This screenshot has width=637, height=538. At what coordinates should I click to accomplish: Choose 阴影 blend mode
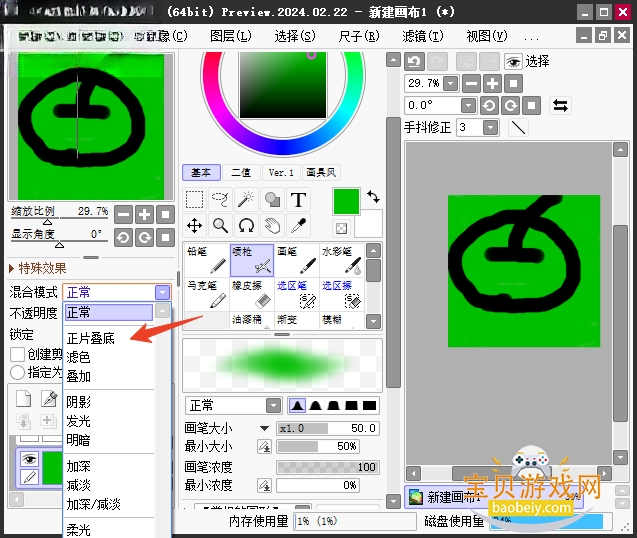pos(78,402)
